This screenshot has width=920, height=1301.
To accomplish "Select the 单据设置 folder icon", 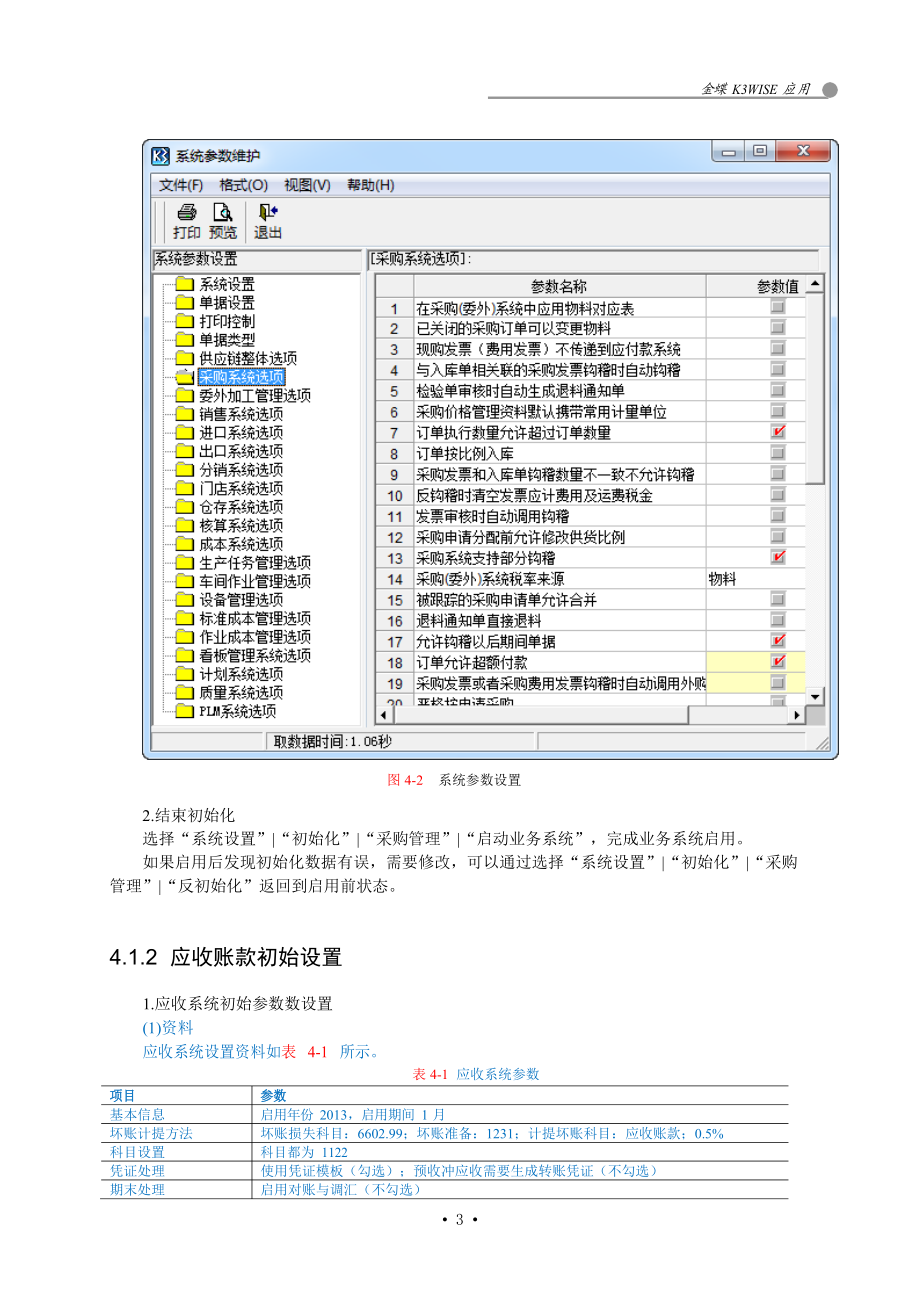I will click(x=184, y=302).
